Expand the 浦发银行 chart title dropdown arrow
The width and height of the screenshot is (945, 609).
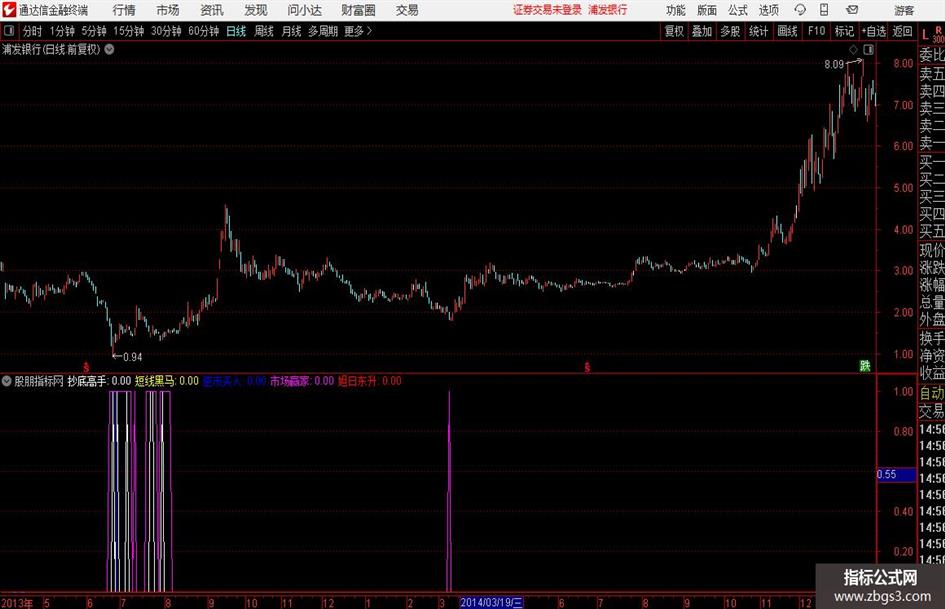click(x=109, y=49)
